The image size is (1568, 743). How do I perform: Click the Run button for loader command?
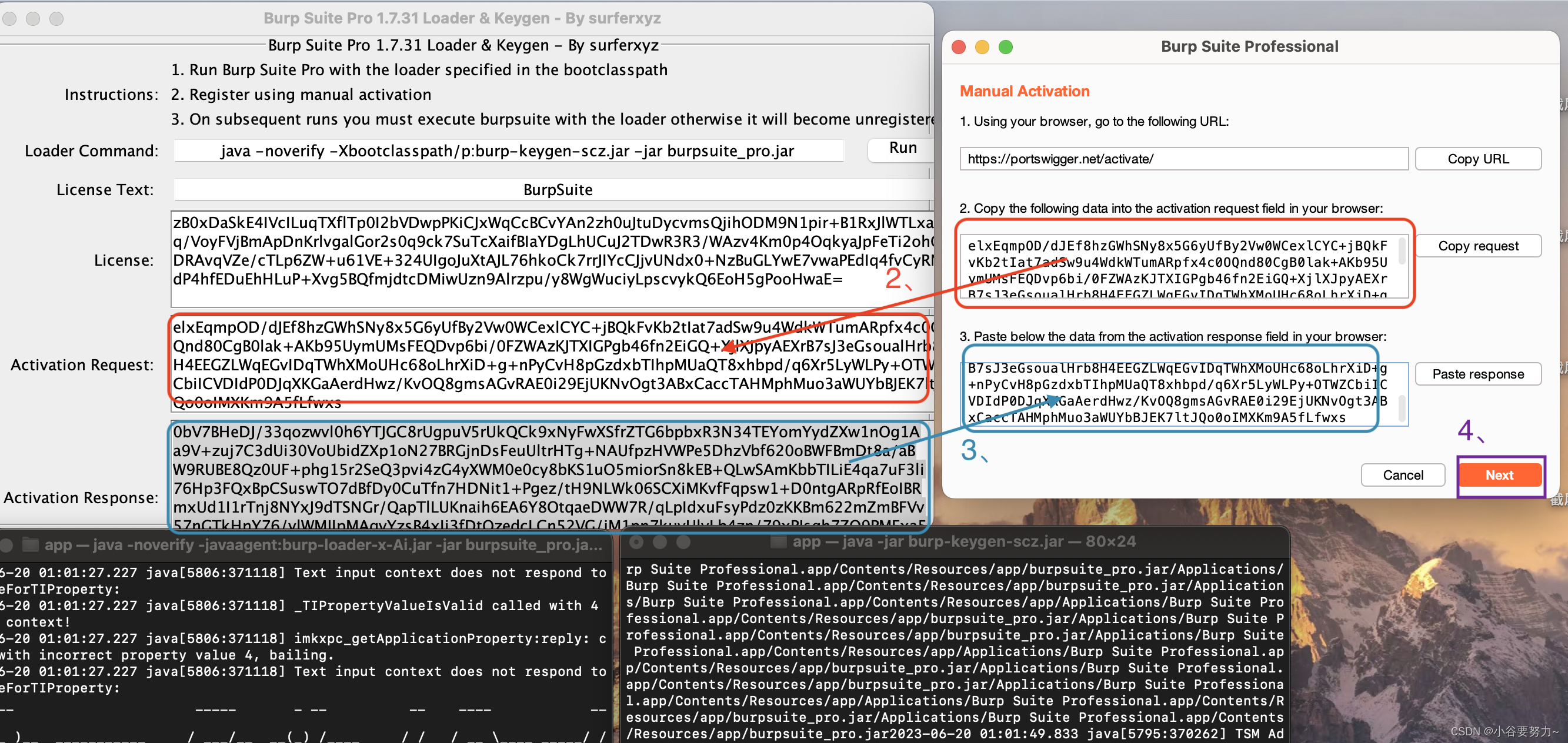pos(902,148)
